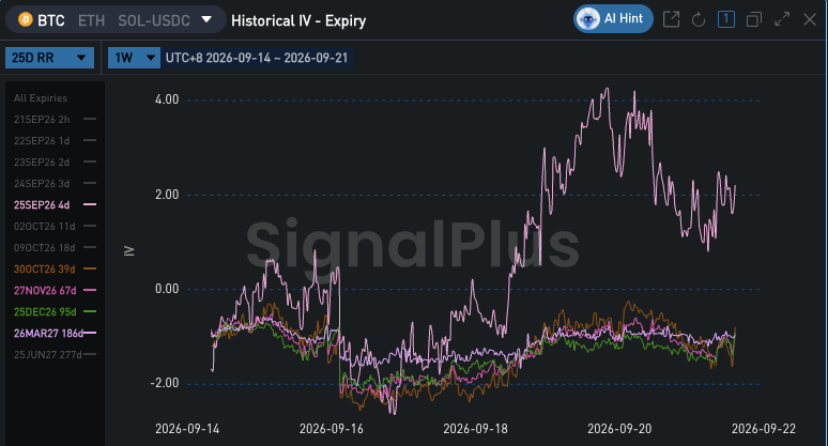Screen dimensions: 828x446
Task: Click the numbered layout icon showing 1
Action: pos(726,20)
